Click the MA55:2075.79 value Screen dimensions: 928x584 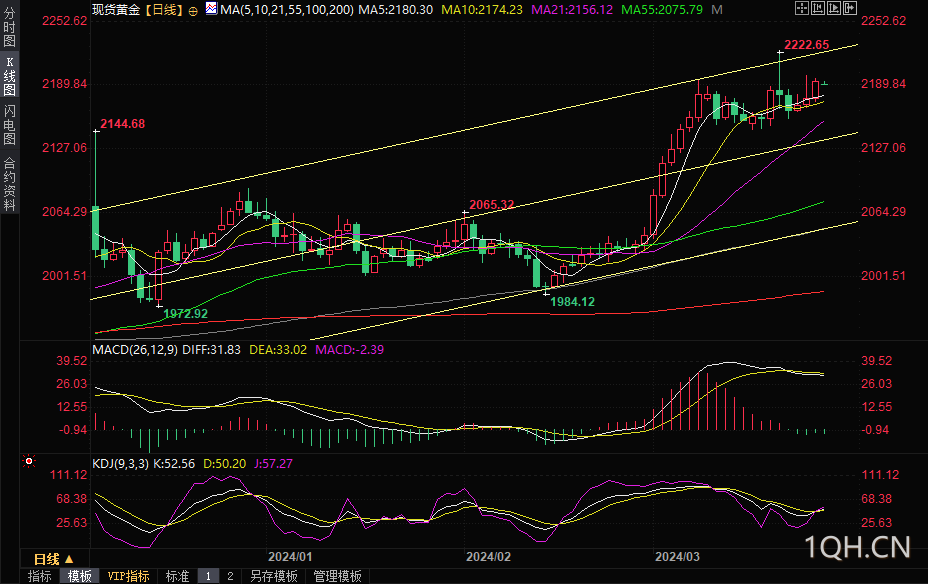click(x=662, y=10)
